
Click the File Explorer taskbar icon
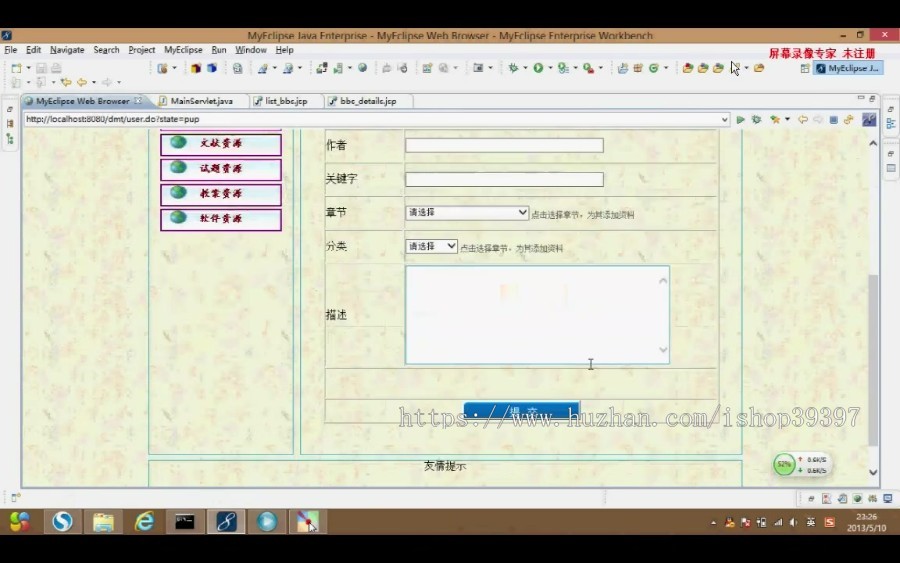(x=103, y=521)
